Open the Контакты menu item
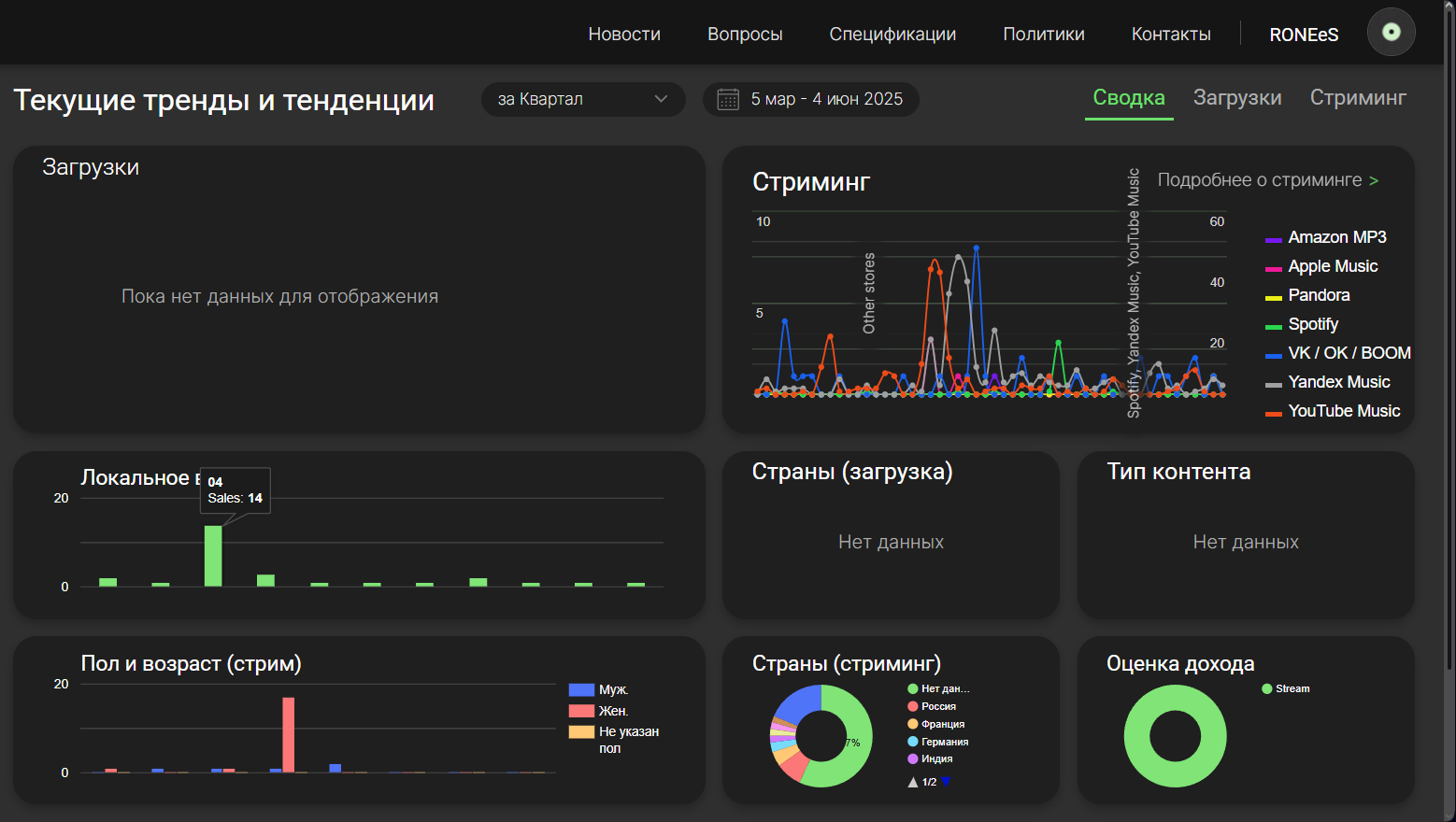The height and width of the screenshot is (822, 1456). pos(1171,34)
